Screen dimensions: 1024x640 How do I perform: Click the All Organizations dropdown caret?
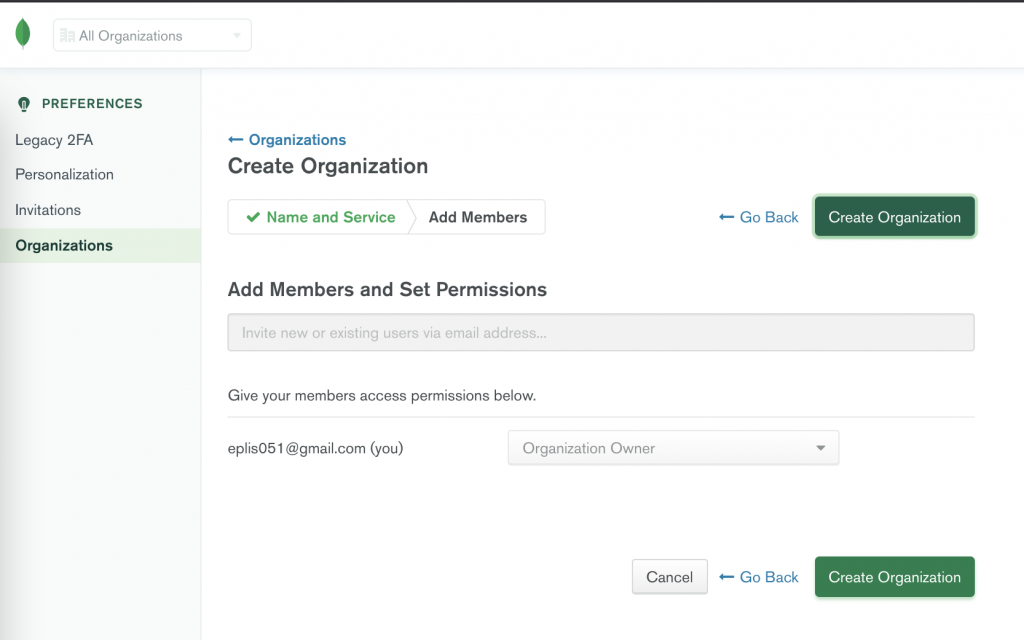(x=237, y=36)
